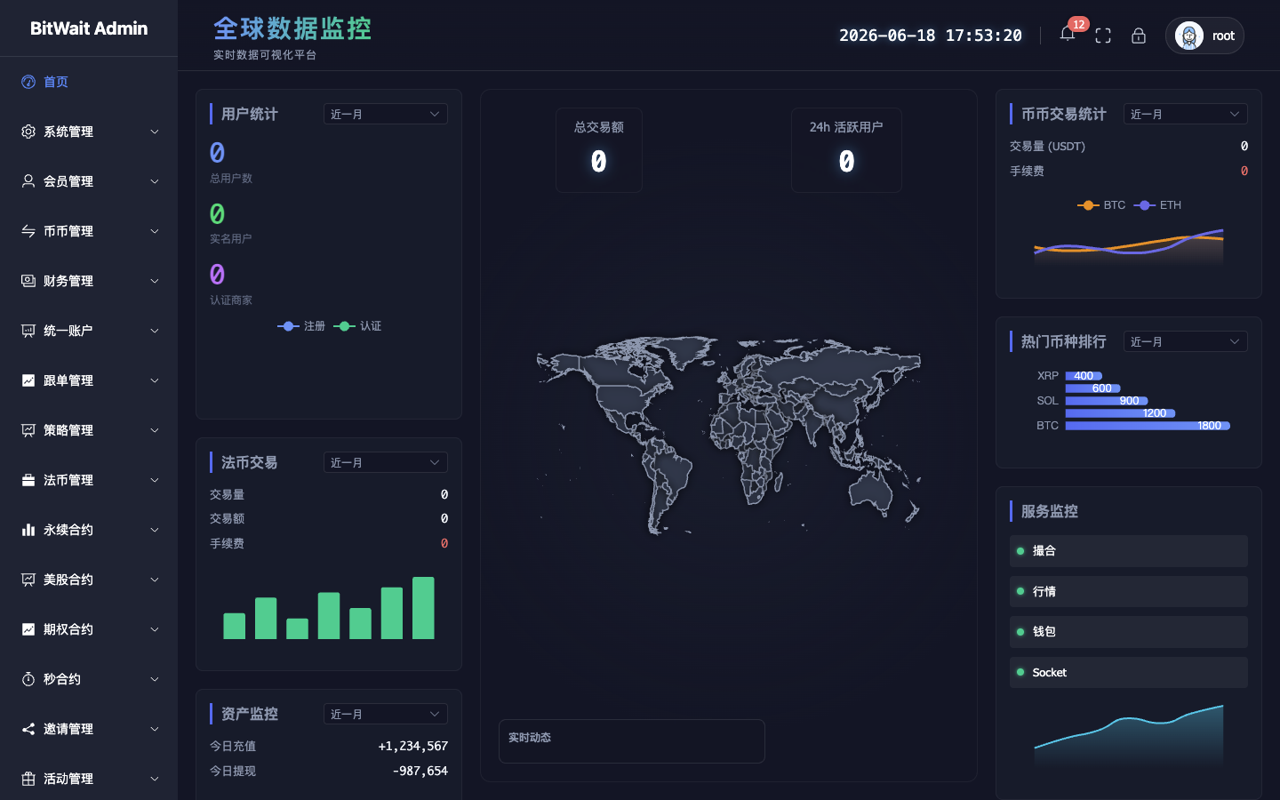Viewport: 1280px width, 800px height.
Task: Toggle fullscreen mode icon in header
Action: tap(1103, 35)
